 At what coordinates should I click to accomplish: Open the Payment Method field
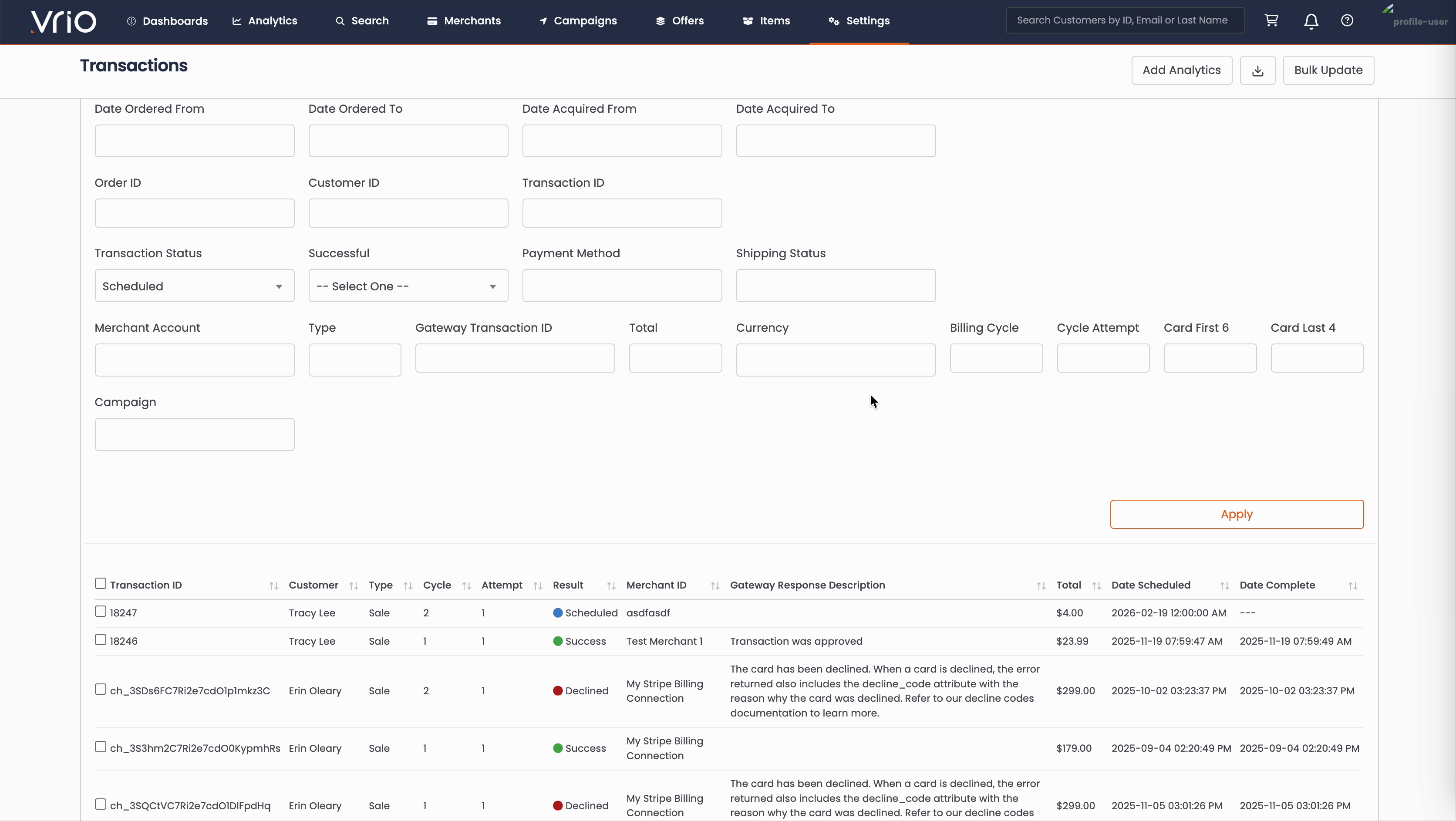622,286
